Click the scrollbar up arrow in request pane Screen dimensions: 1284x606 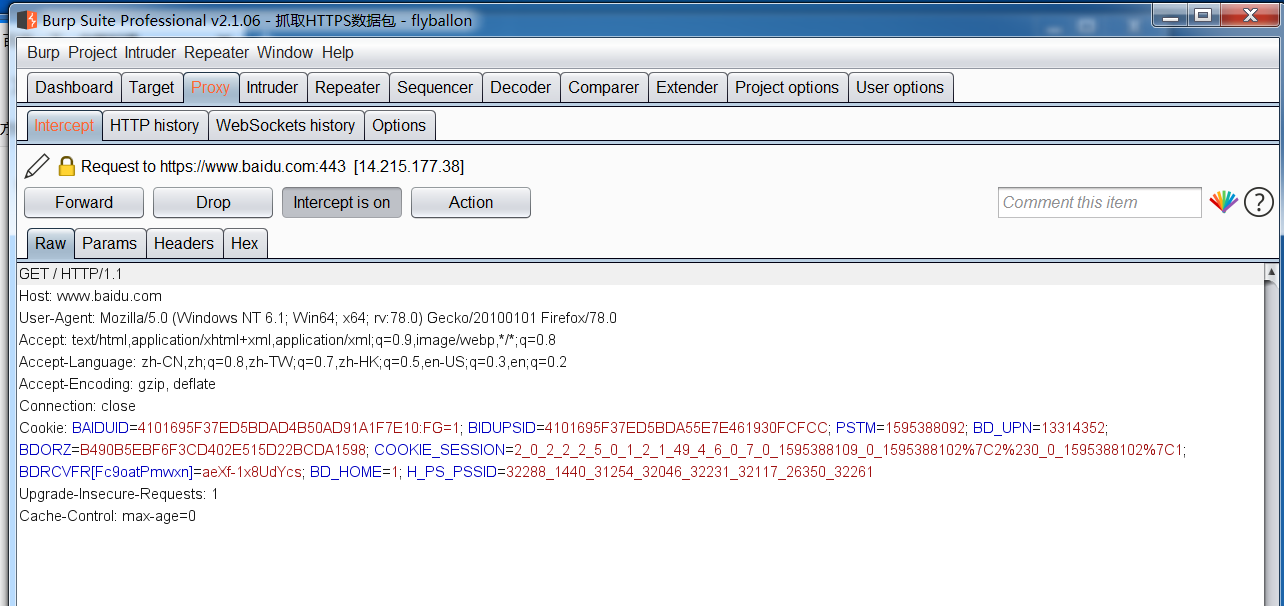pyautogui.click(x=1272, y=272)
